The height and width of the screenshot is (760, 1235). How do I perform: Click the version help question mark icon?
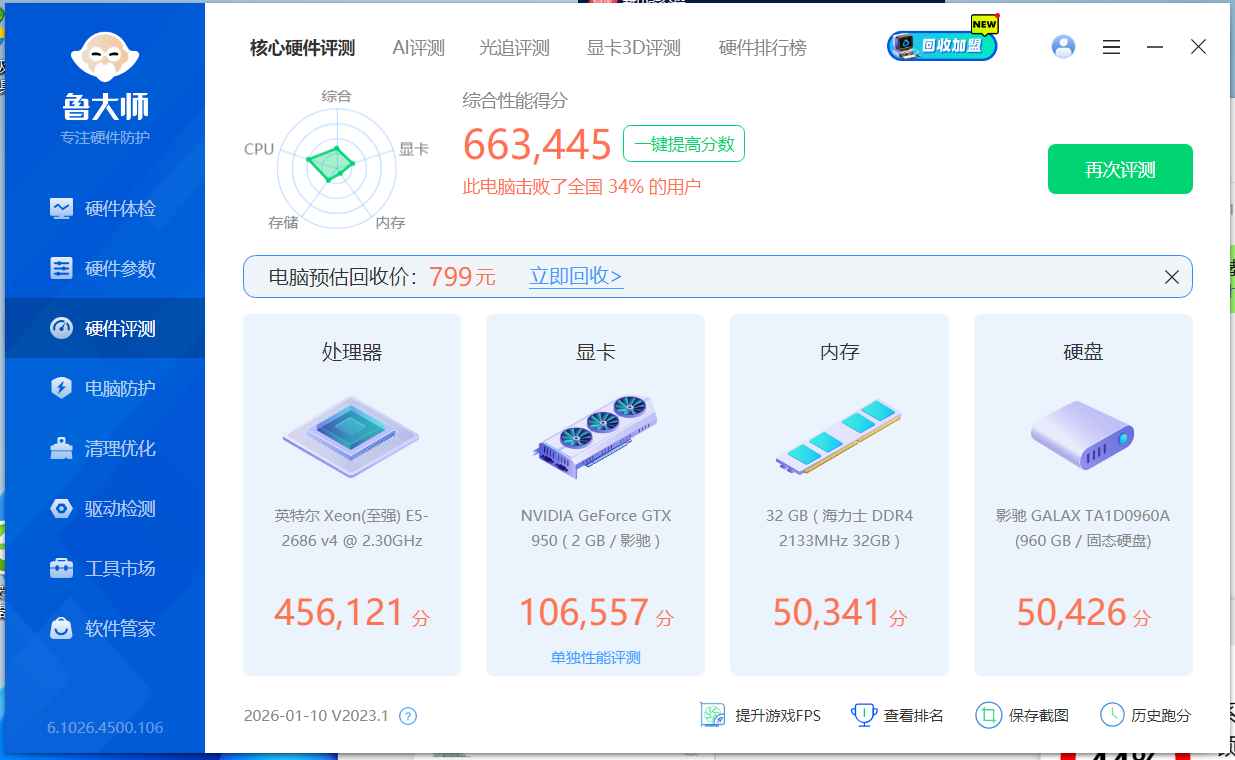point(408,716)
